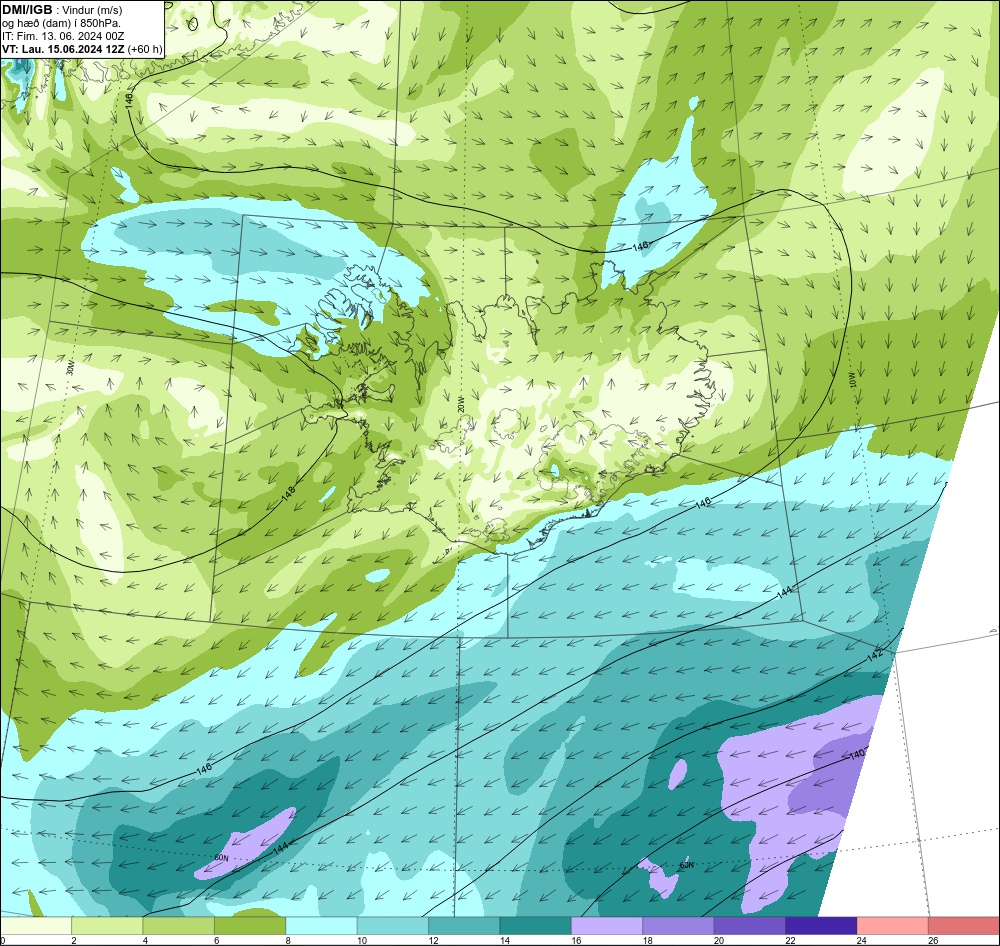The height and width of the screenshot is (946, 1000).
Task: Click the 6–8 m/s dark green legend swatch
Action: point(250,926)
